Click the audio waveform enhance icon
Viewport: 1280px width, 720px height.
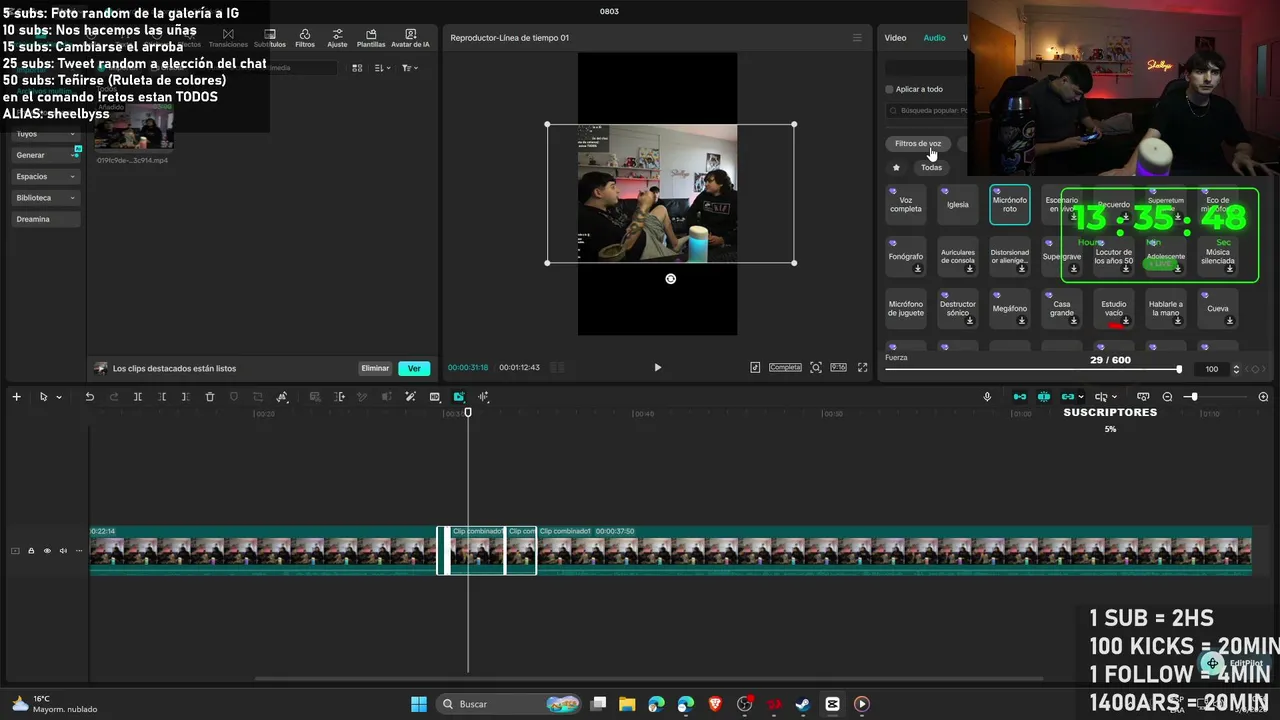(x=483, y=397)
